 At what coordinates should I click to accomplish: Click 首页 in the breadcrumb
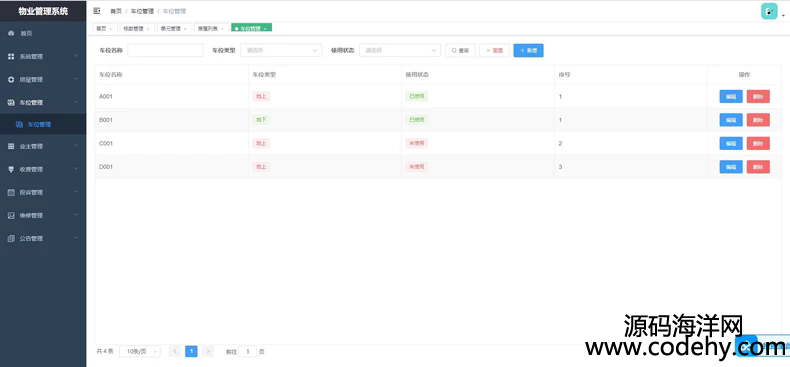click(116, 11)
